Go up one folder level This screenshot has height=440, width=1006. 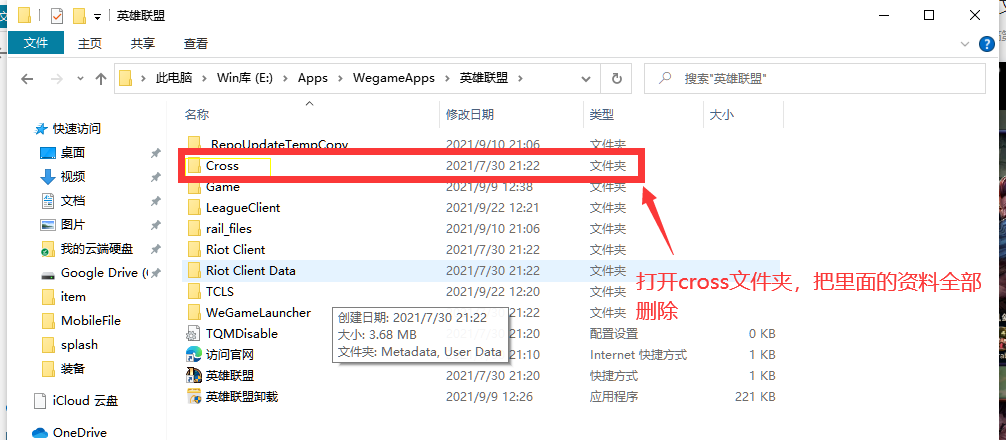pyautogui.click(x=101, y=78)
